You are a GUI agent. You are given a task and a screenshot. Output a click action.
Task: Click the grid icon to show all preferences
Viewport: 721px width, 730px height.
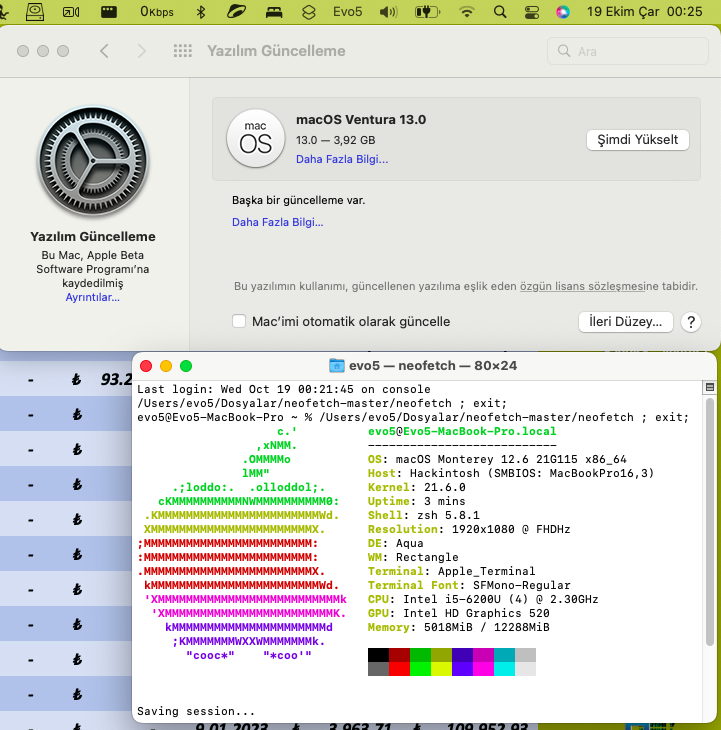tap(183, 51)
